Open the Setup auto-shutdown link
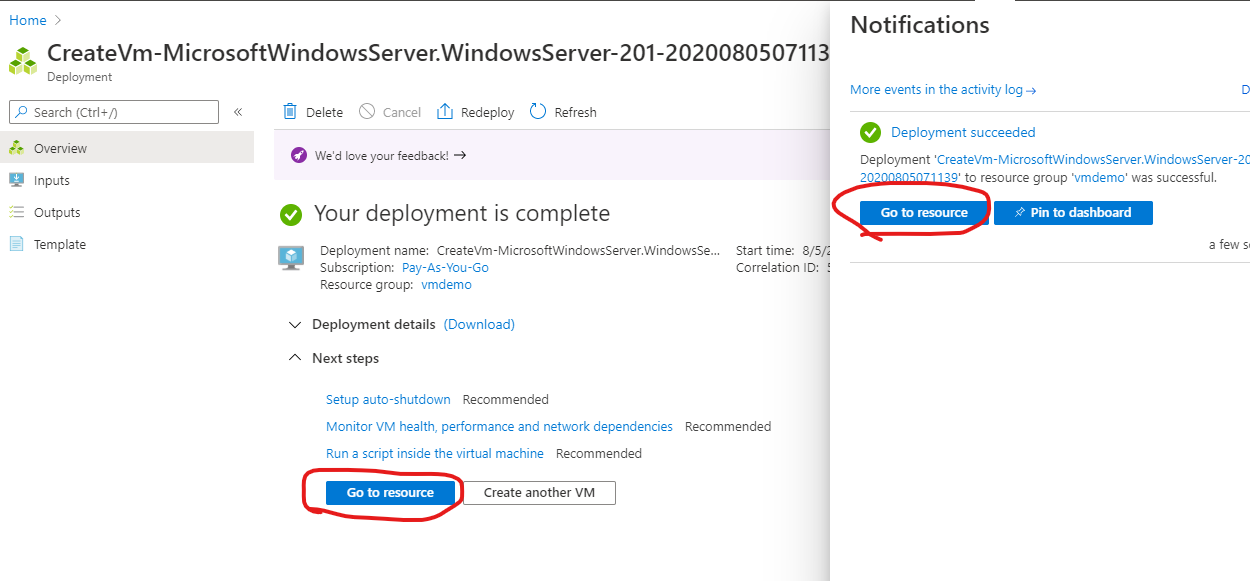Screen dimensions: 1250x581 [x=388, y=399]
